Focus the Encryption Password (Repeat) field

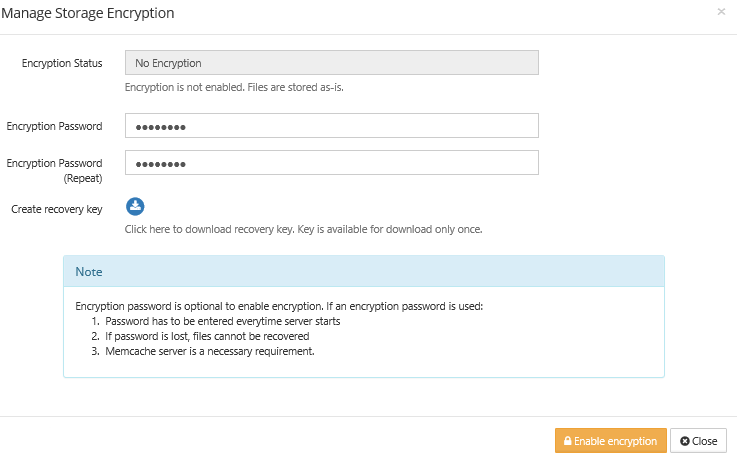pyautogui.click(x=331, y=163)
